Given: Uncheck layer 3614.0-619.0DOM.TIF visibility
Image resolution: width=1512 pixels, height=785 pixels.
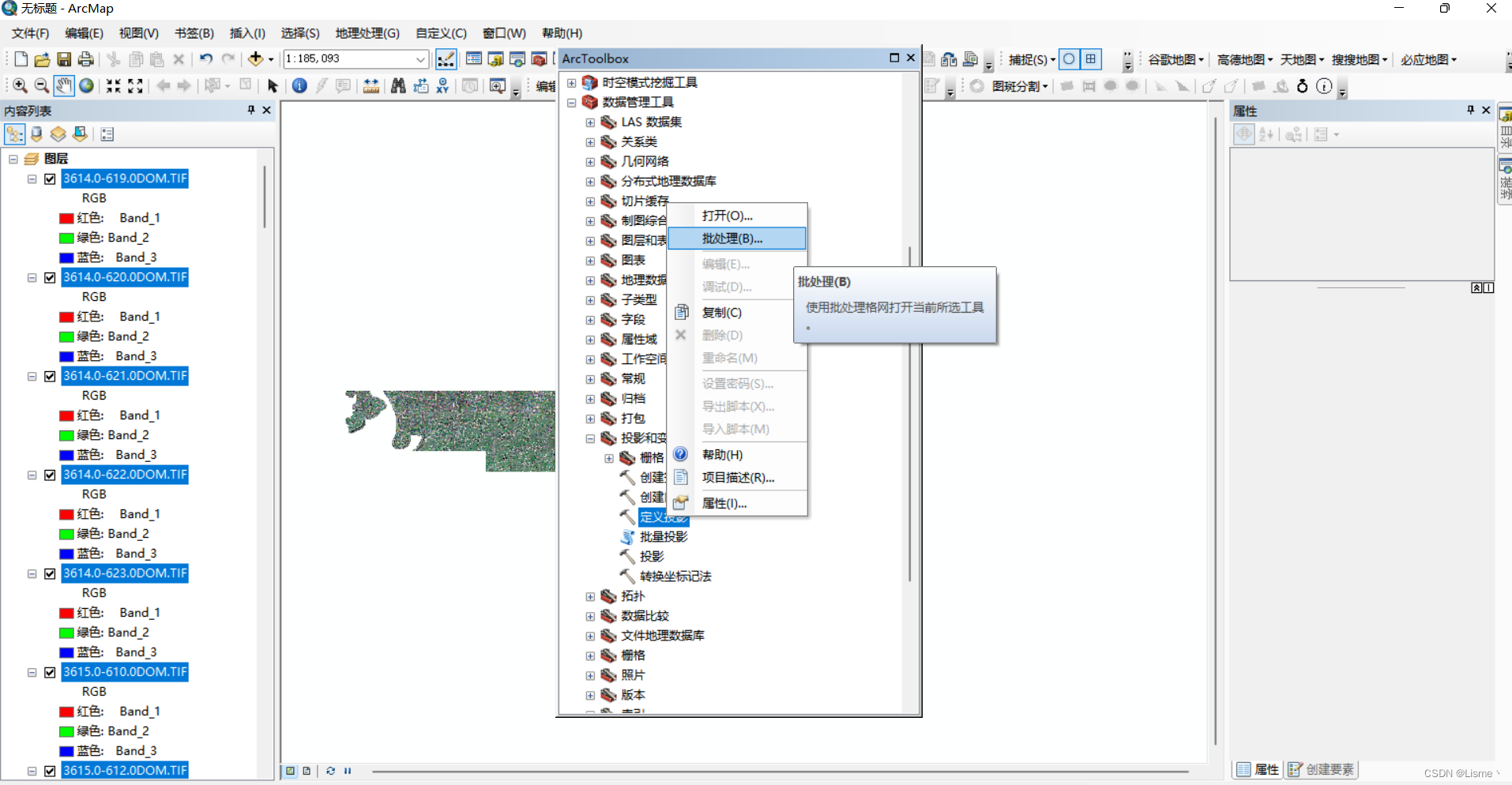Looking at the screenshot, I should tap(50, 179).
